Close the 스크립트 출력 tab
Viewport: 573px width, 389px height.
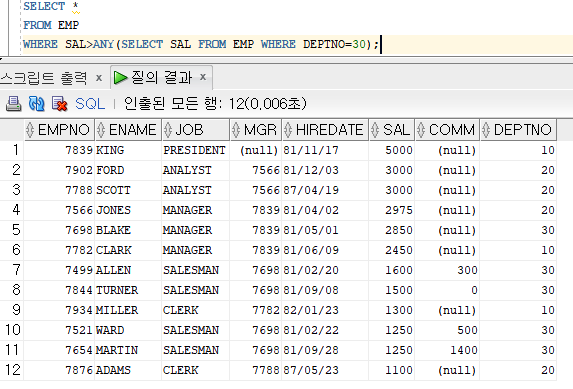99,78
